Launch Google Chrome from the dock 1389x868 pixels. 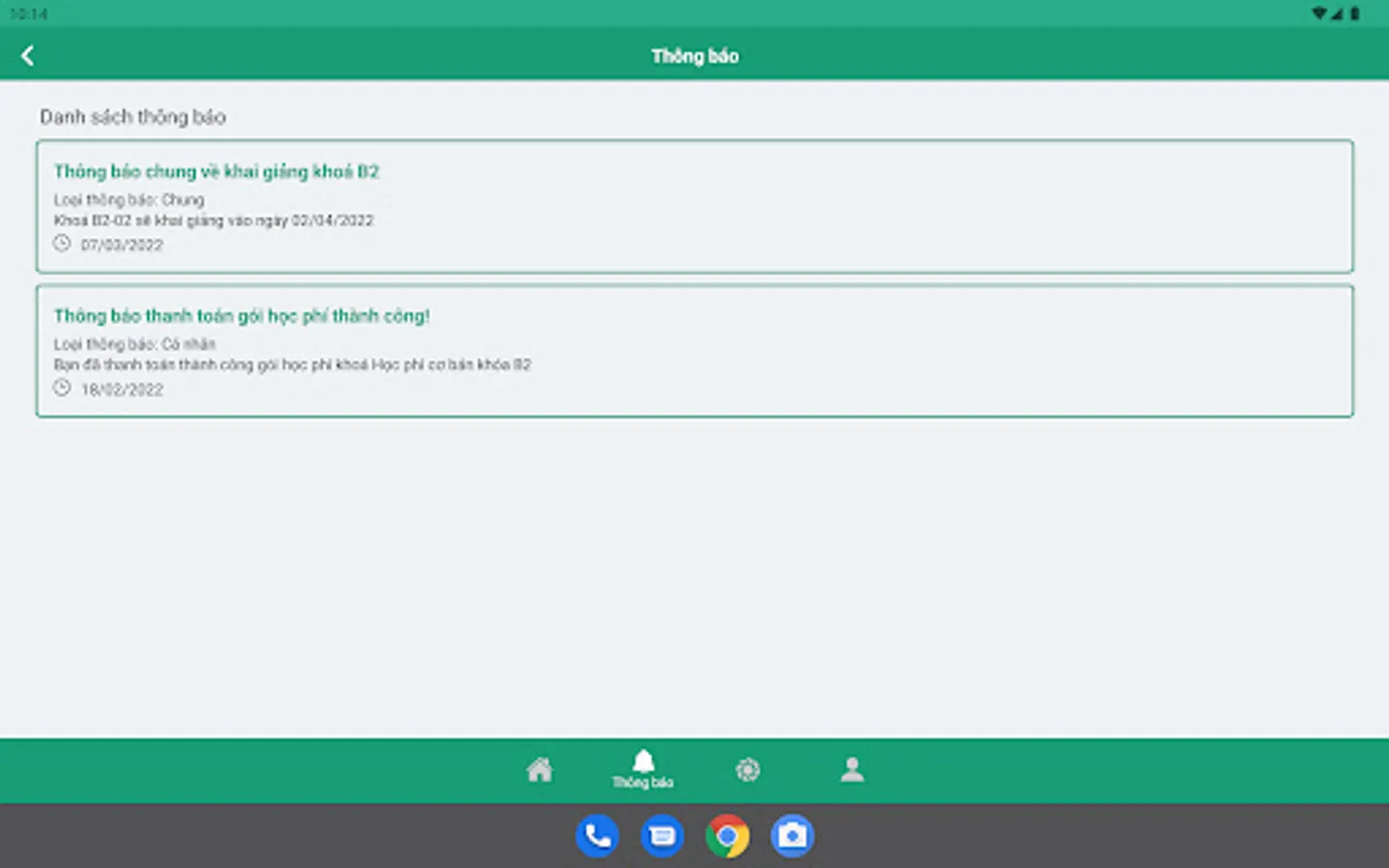tap(726, 836)
